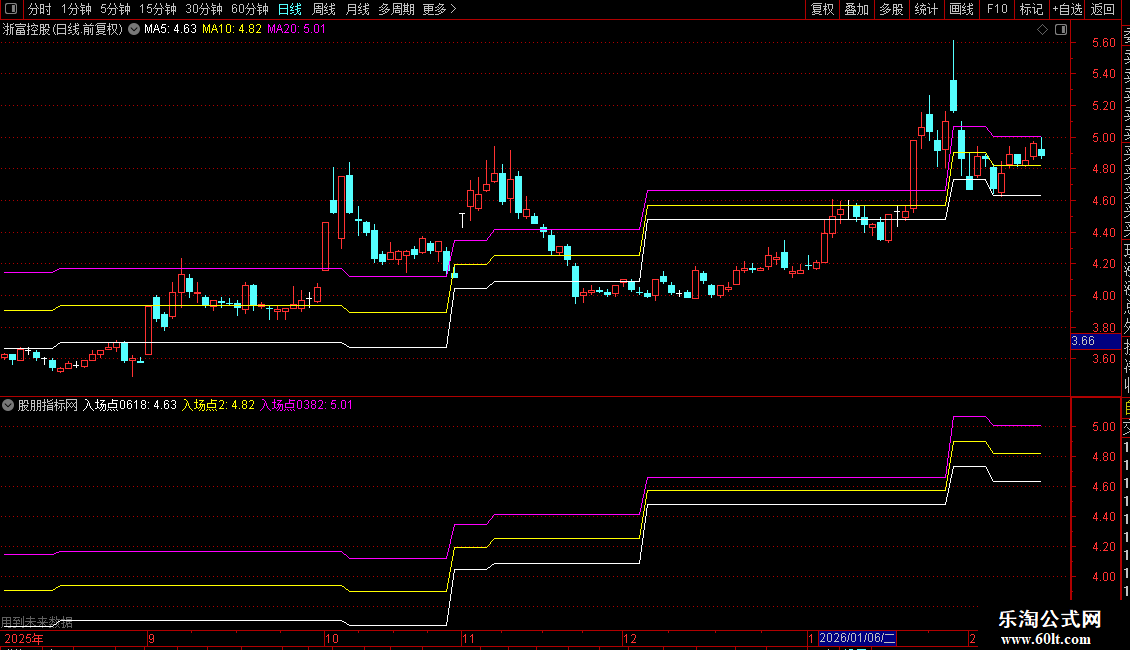Switch to 周线 weekly chart
The width and height of the screenshot is (1130, 650).
tap(324, 9)
